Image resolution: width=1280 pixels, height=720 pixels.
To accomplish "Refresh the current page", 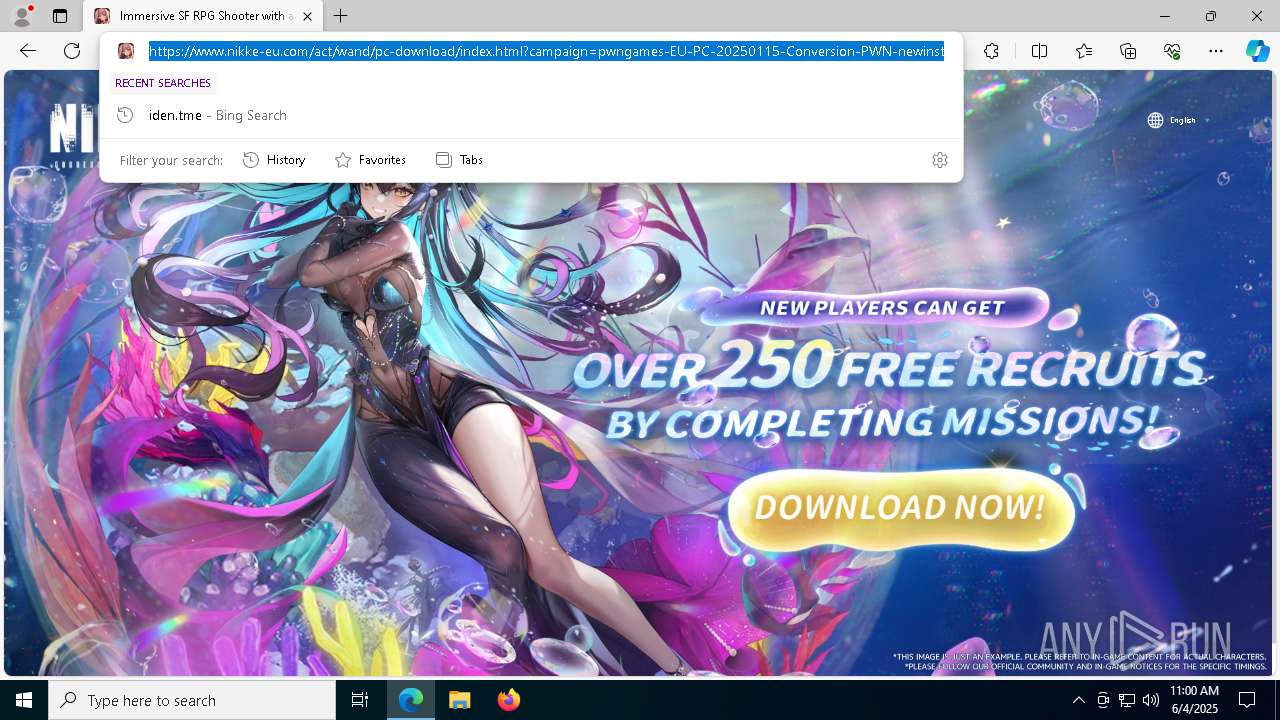I will (x=72, y=51).
